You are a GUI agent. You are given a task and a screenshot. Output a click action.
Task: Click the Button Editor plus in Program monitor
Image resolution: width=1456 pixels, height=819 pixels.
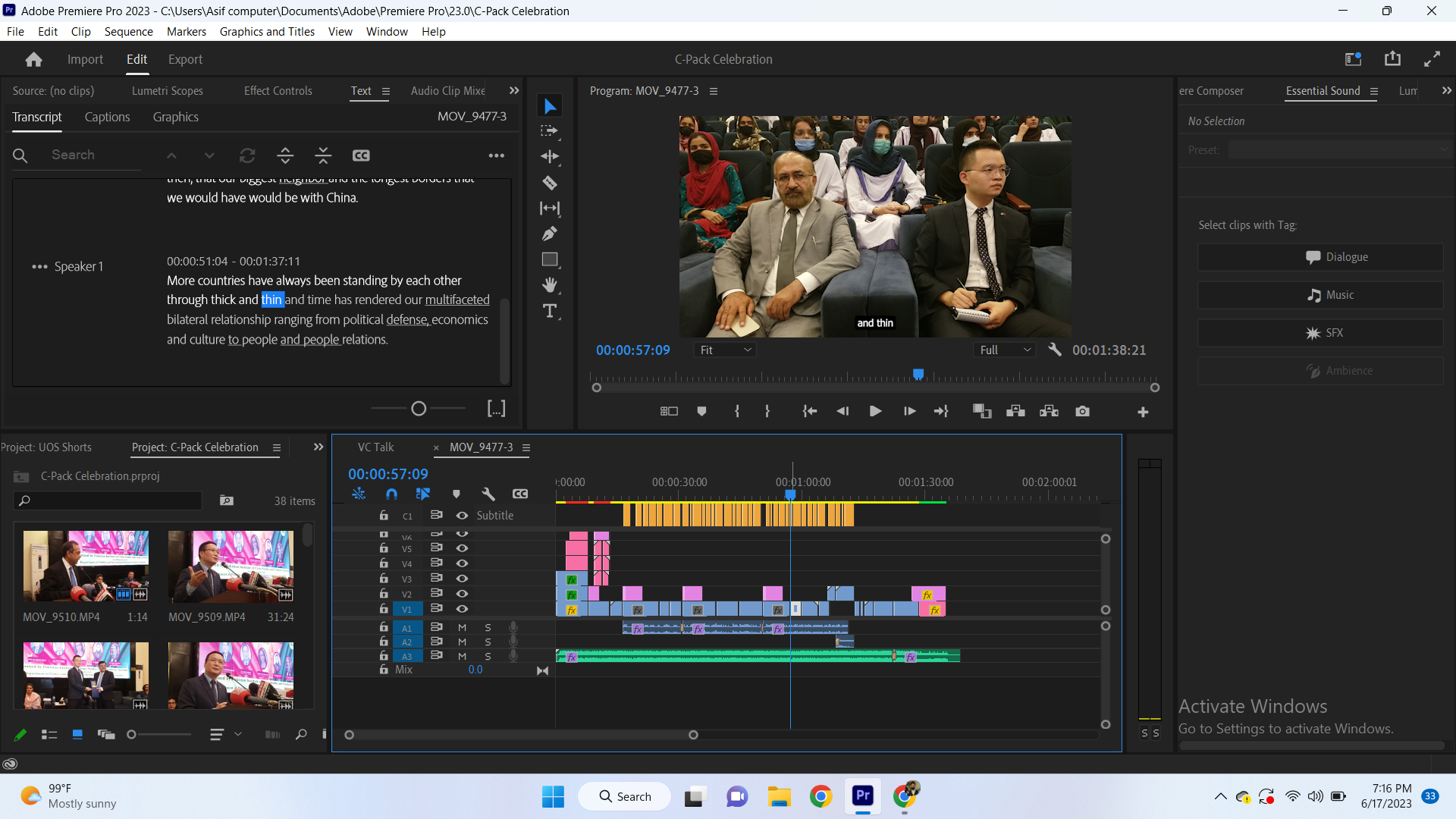[x=1143, y=412]
